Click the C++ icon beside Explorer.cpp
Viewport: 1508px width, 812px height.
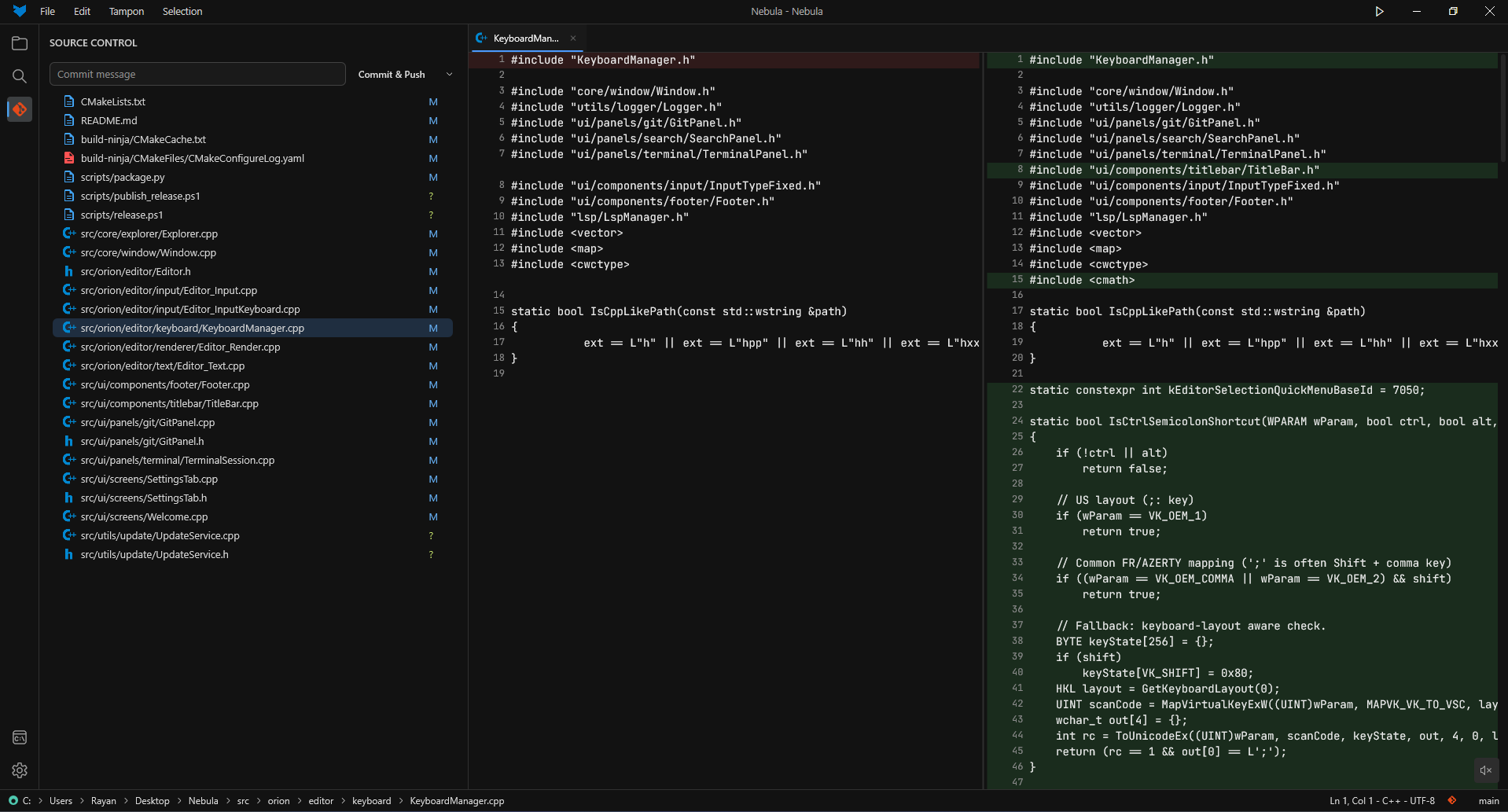[69, 233]
